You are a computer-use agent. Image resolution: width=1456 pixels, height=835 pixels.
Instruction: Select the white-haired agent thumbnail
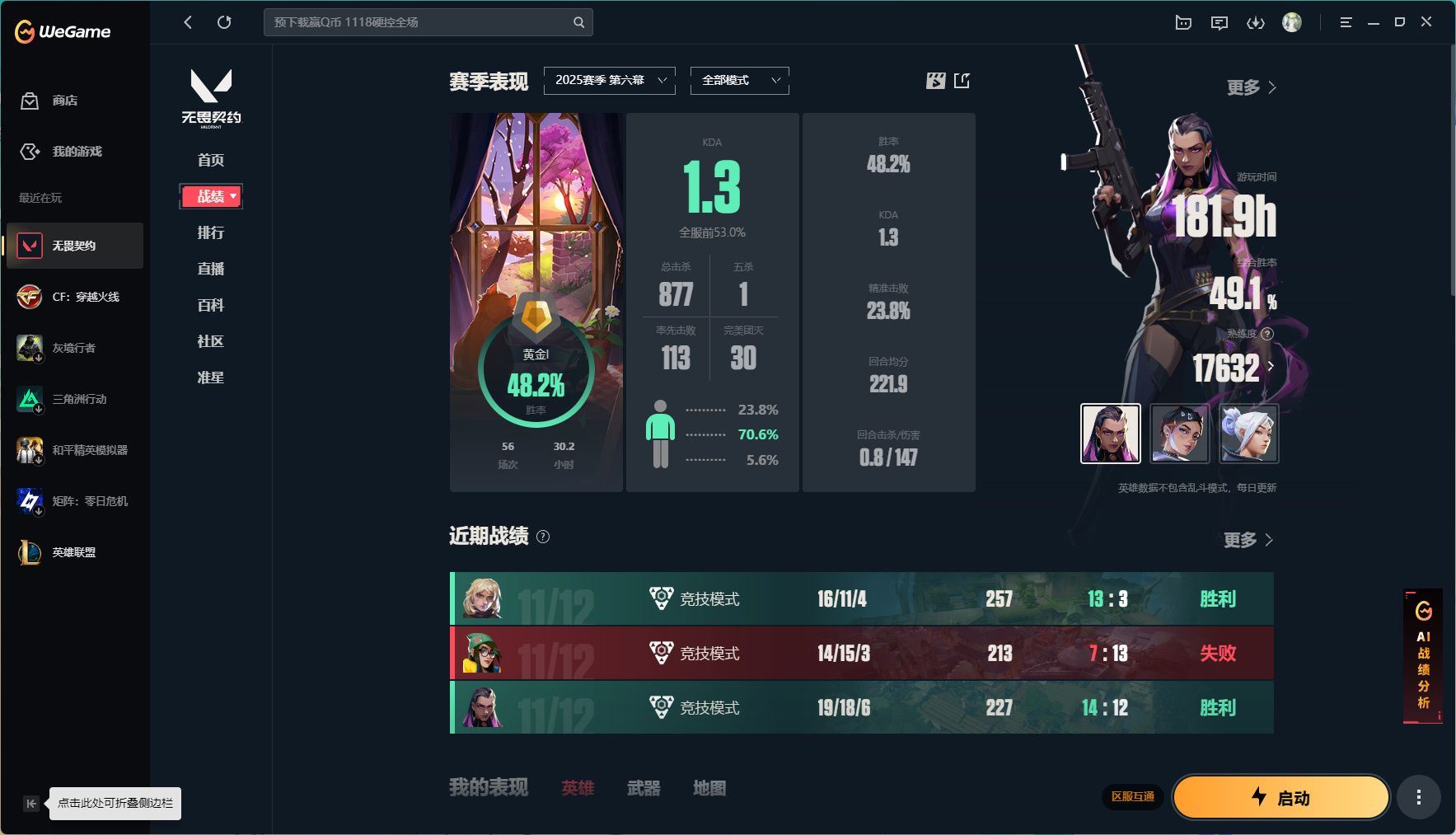point(1248,434)
